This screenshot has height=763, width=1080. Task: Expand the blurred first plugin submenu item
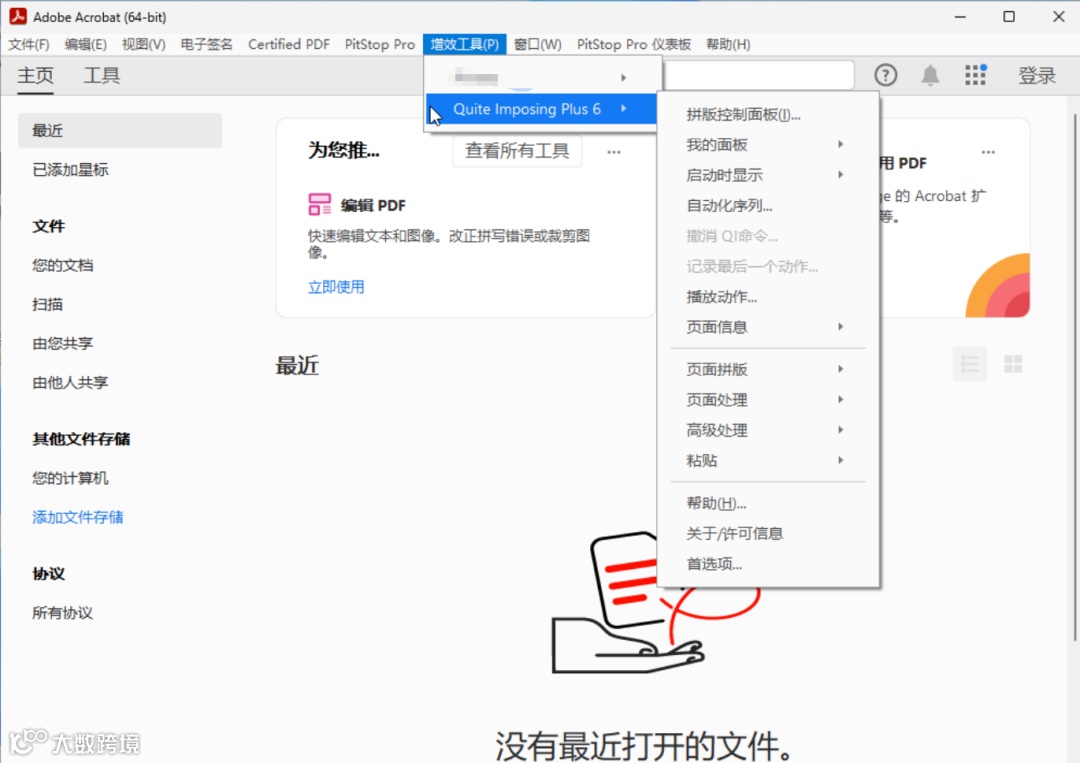(541, 78)
